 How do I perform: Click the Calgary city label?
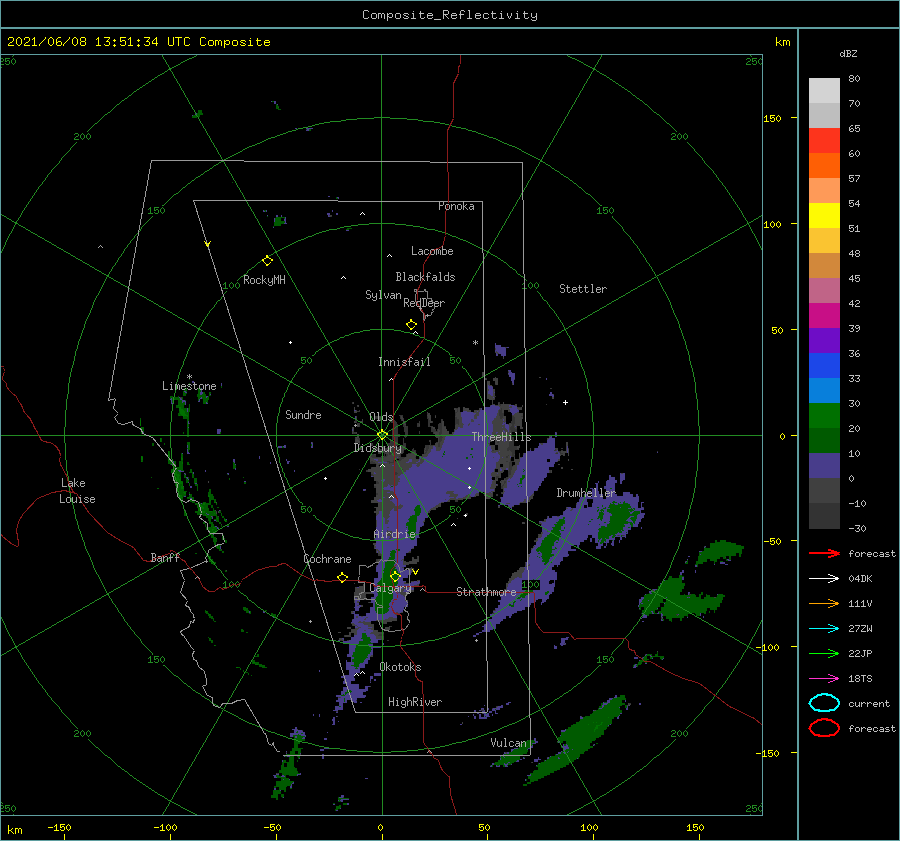390,588
